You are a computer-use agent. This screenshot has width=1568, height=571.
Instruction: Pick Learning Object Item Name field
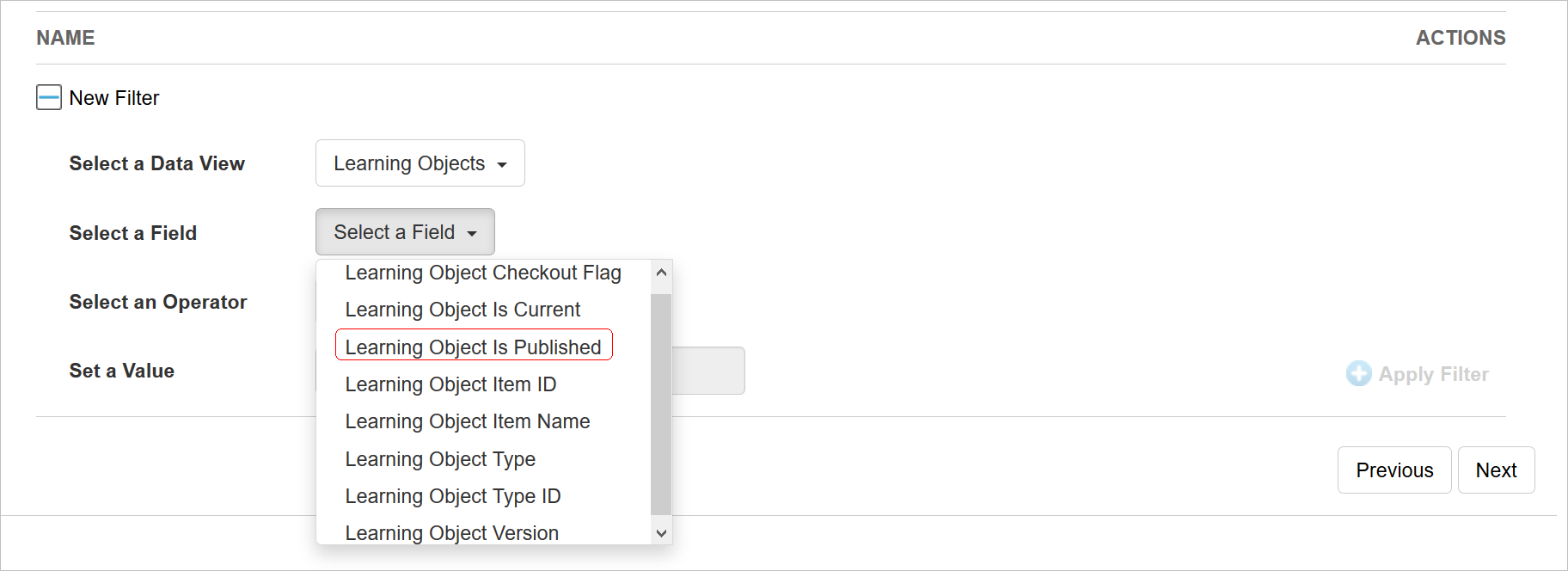coord(467,421)
